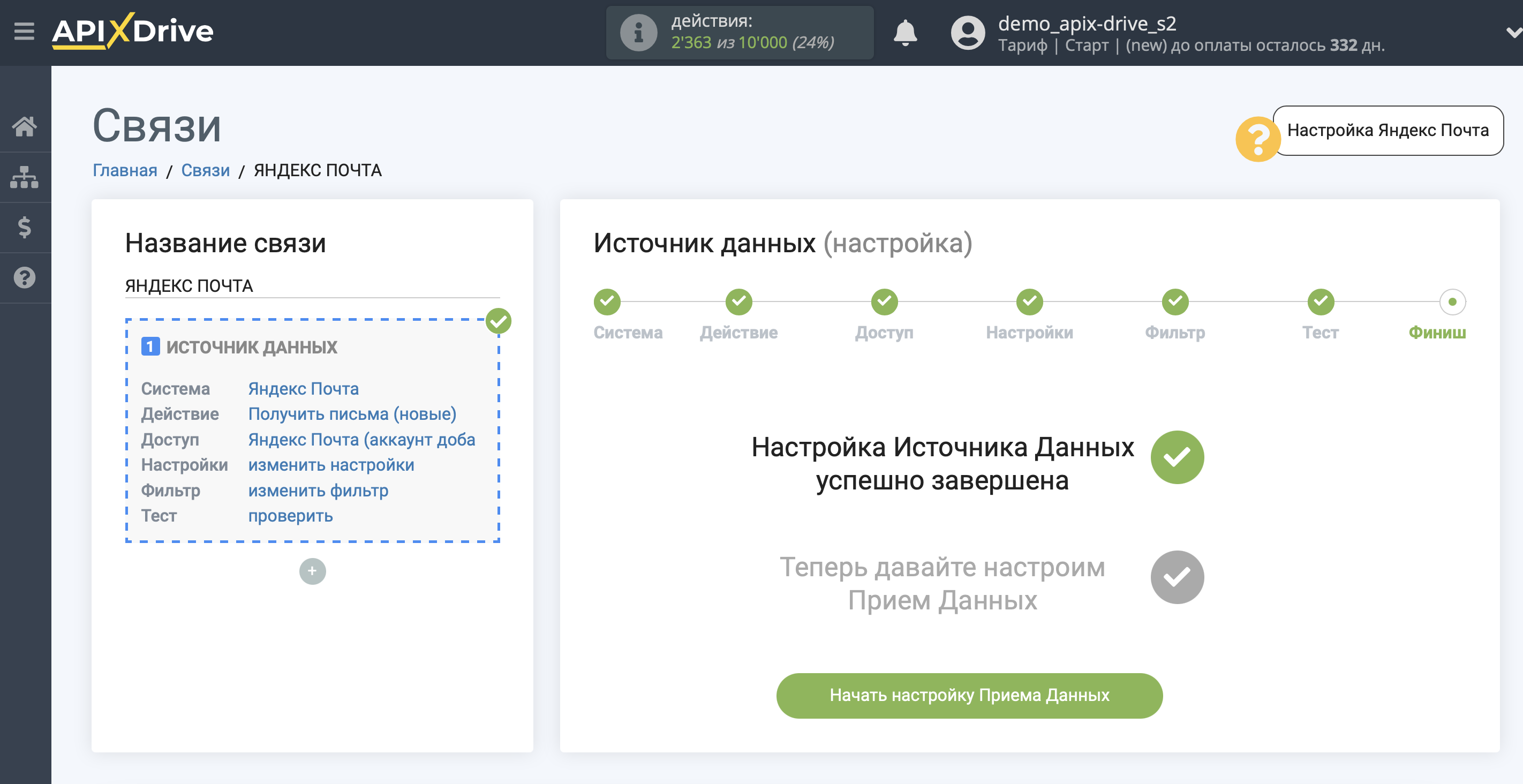Click the orange question mark help icon
The width and height of the screenshot is (1523, 784).
1257,139
